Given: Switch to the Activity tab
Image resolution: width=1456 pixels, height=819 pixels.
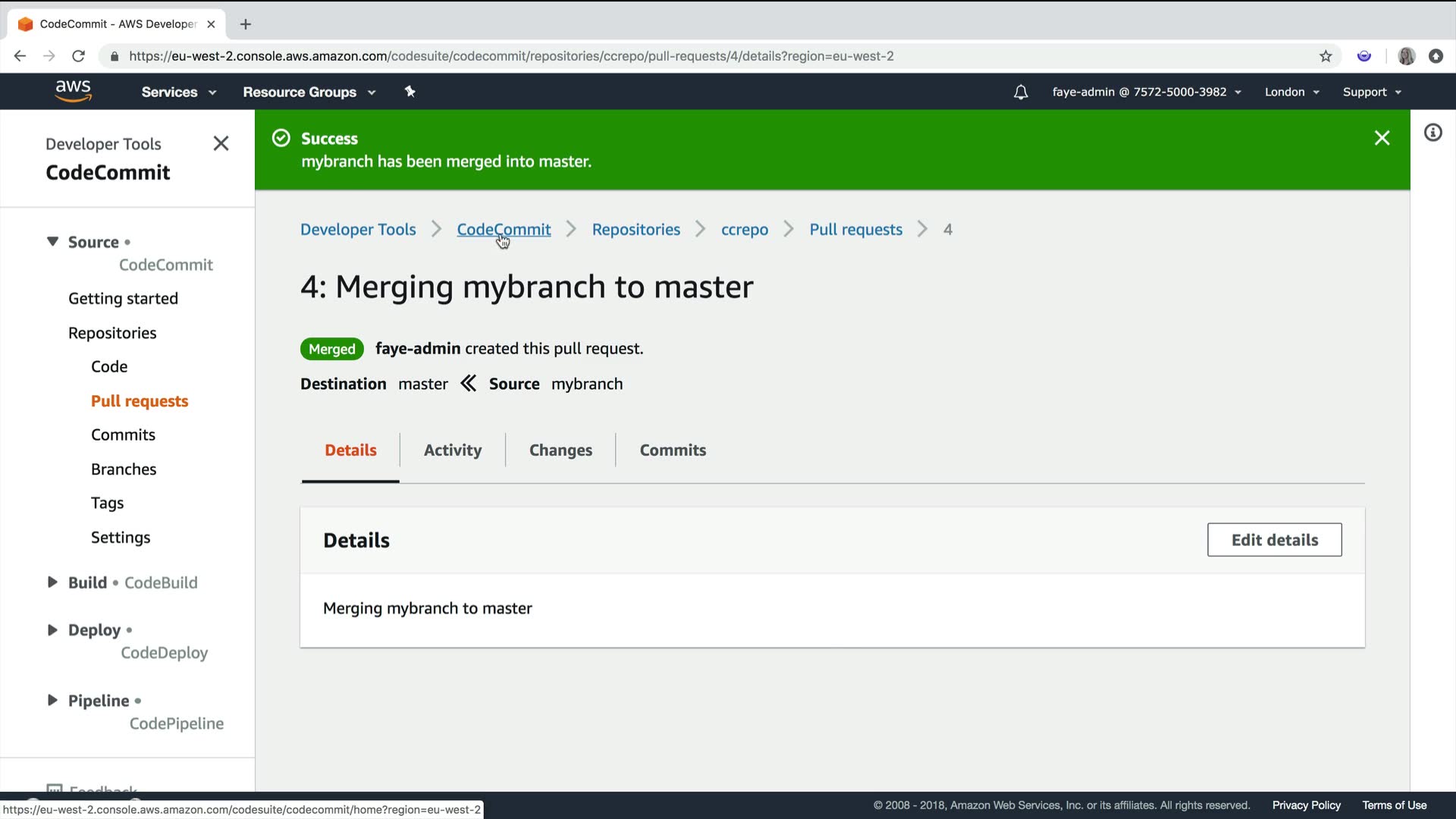Looking at the screenshot, I should pos(452,450).
